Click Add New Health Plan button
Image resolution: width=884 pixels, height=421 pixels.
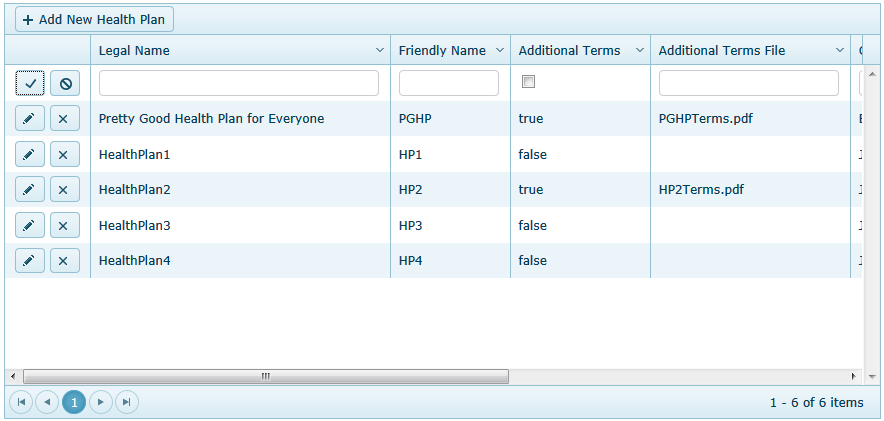click(94, 19)
